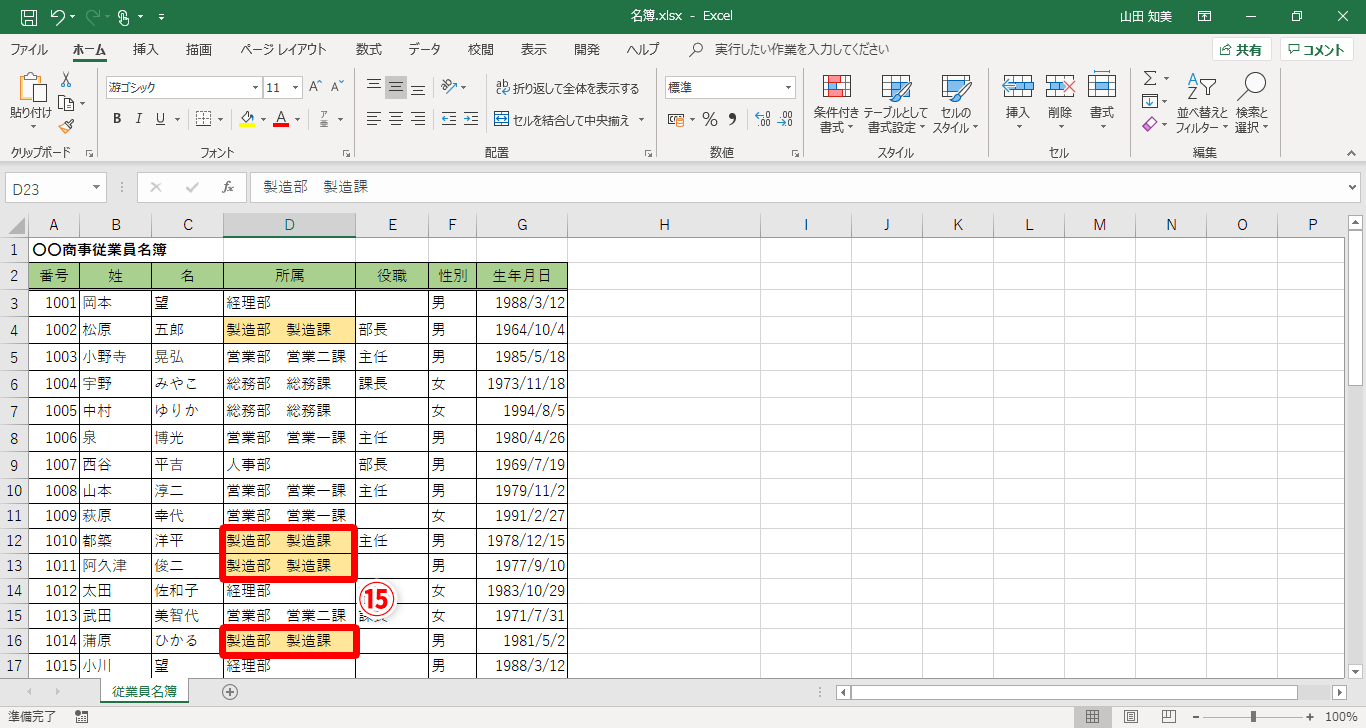
Task: Toggle center horizontal alignment
Action: [x=396, y=119]
